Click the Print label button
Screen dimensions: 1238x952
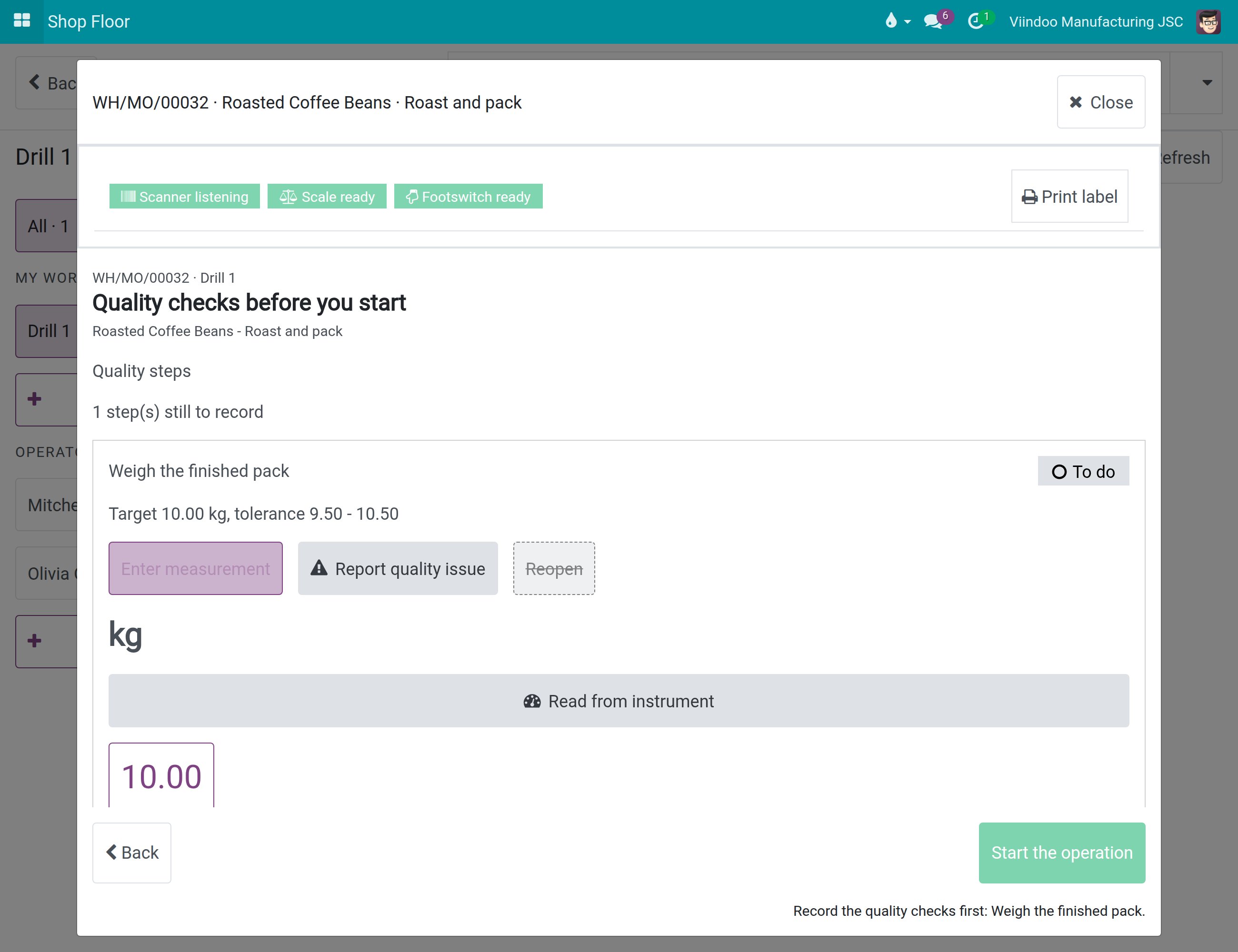pyautogui.click(x=1069, y=196)
